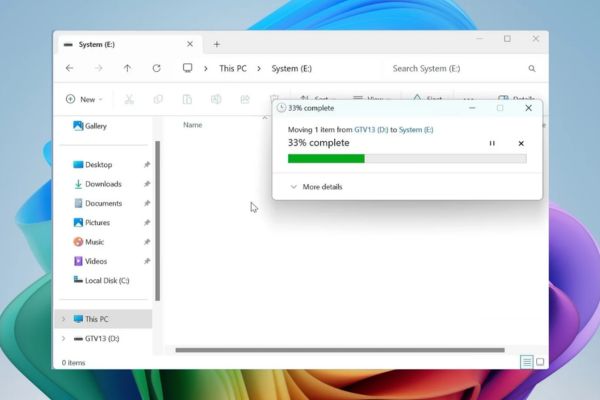Click the horizontal scrollbar in file pane

[340, 350]
